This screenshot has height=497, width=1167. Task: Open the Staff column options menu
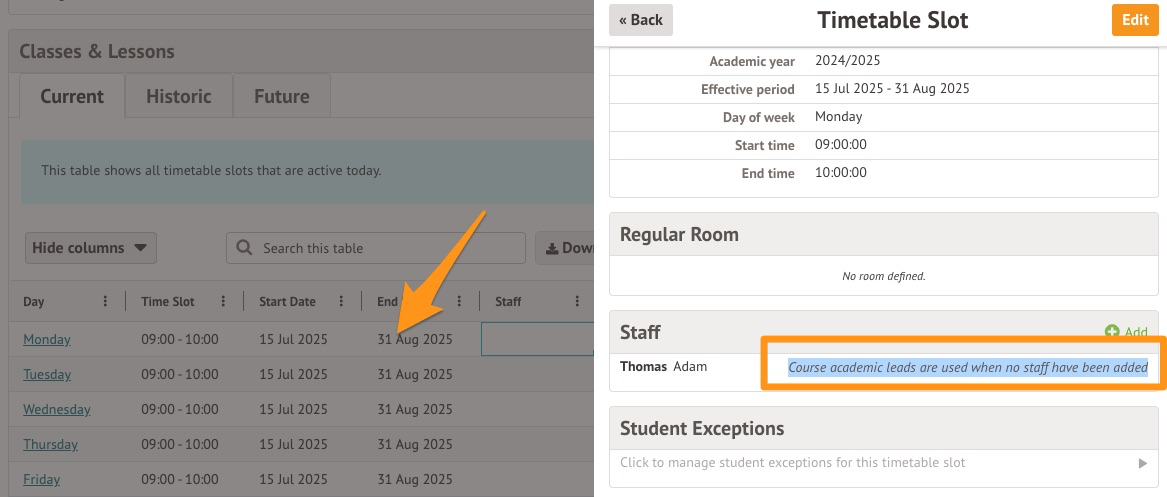[577, 302]
